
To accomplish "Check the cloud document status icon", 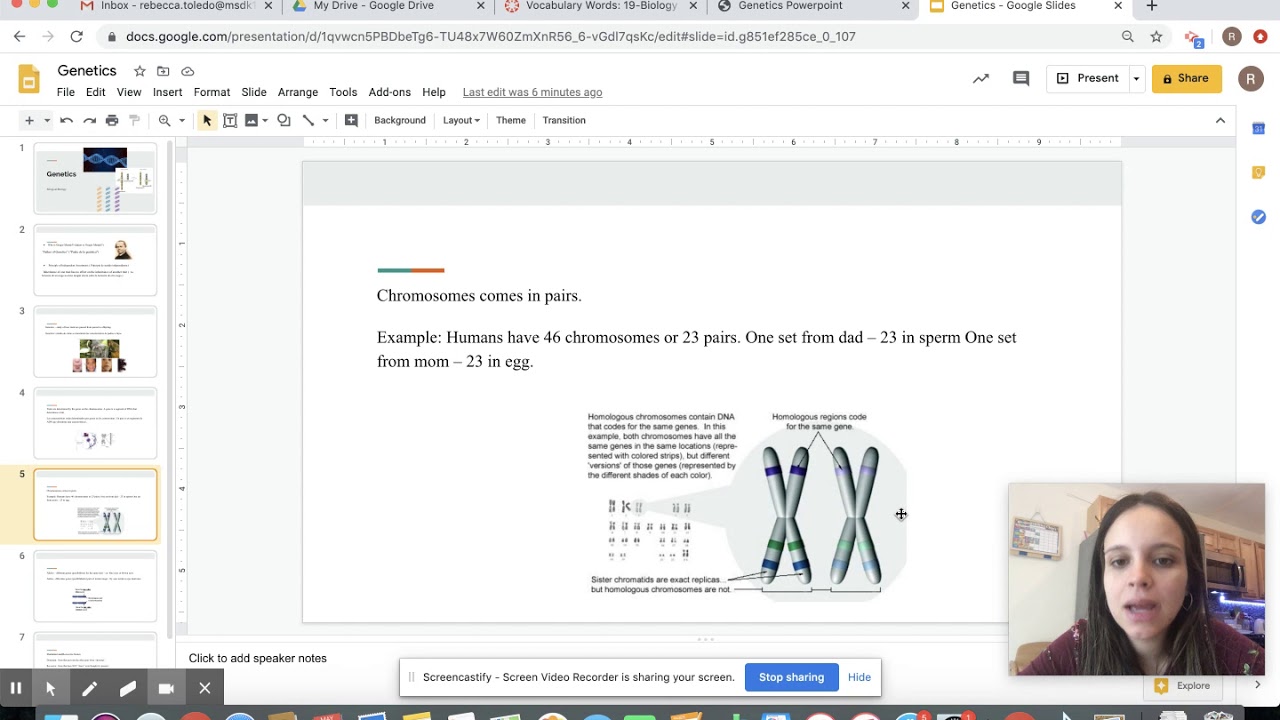I will click(187, 71).
